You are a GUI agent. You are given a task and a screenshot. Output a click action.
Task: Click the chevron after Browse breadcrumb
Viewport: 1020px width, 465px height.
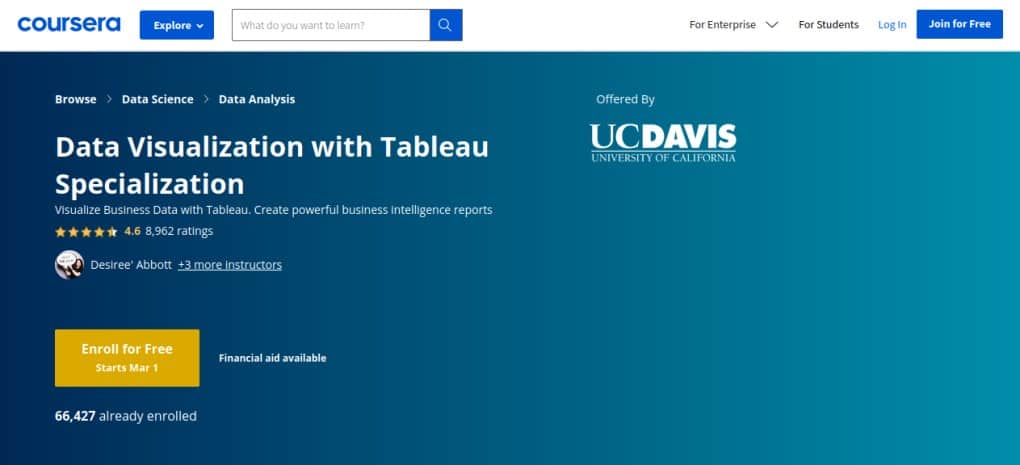(x=109, y=100)
